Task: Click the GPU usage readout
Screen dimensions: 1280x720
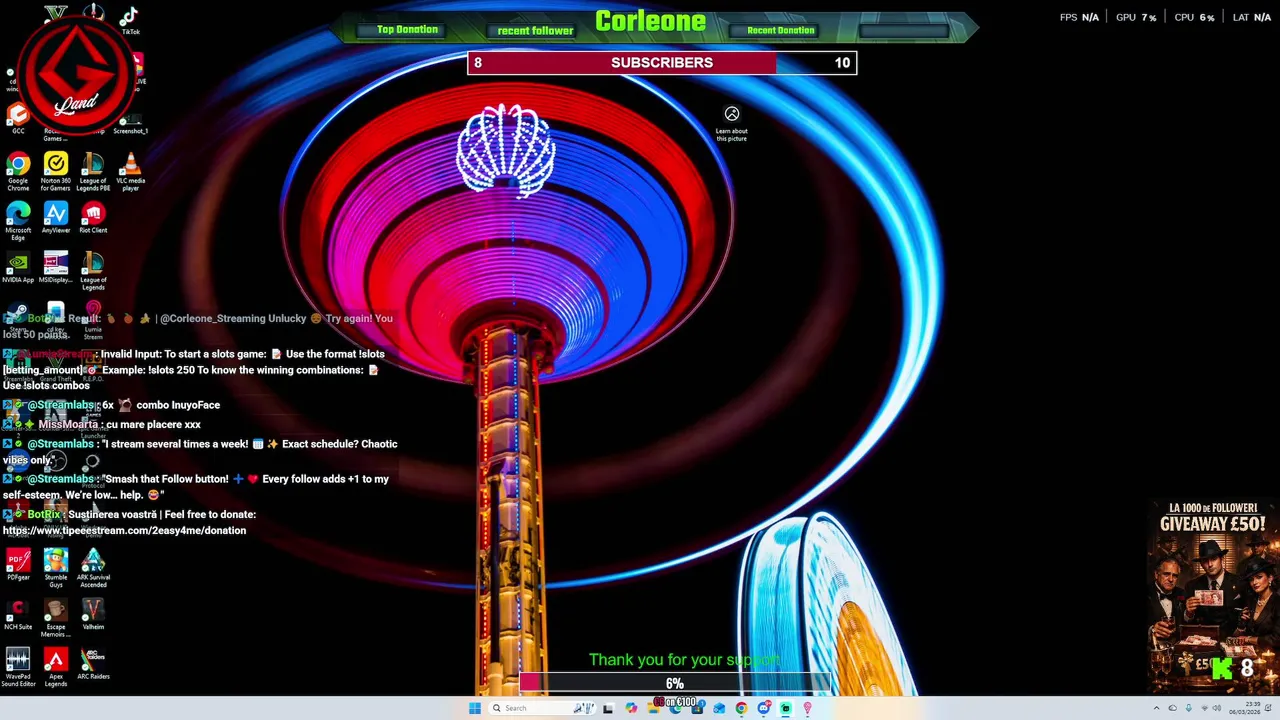Action: coord(1136,17)
